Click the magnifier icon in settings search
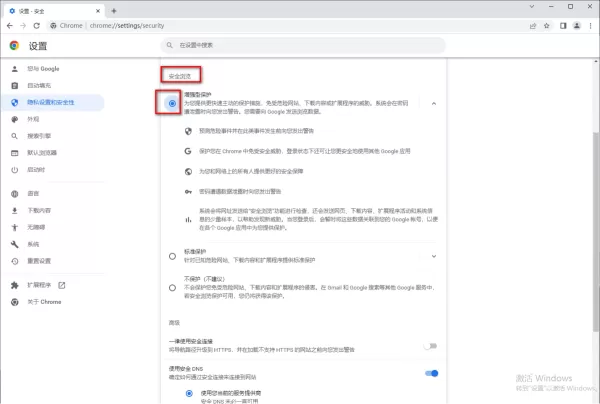 [170, 45]
